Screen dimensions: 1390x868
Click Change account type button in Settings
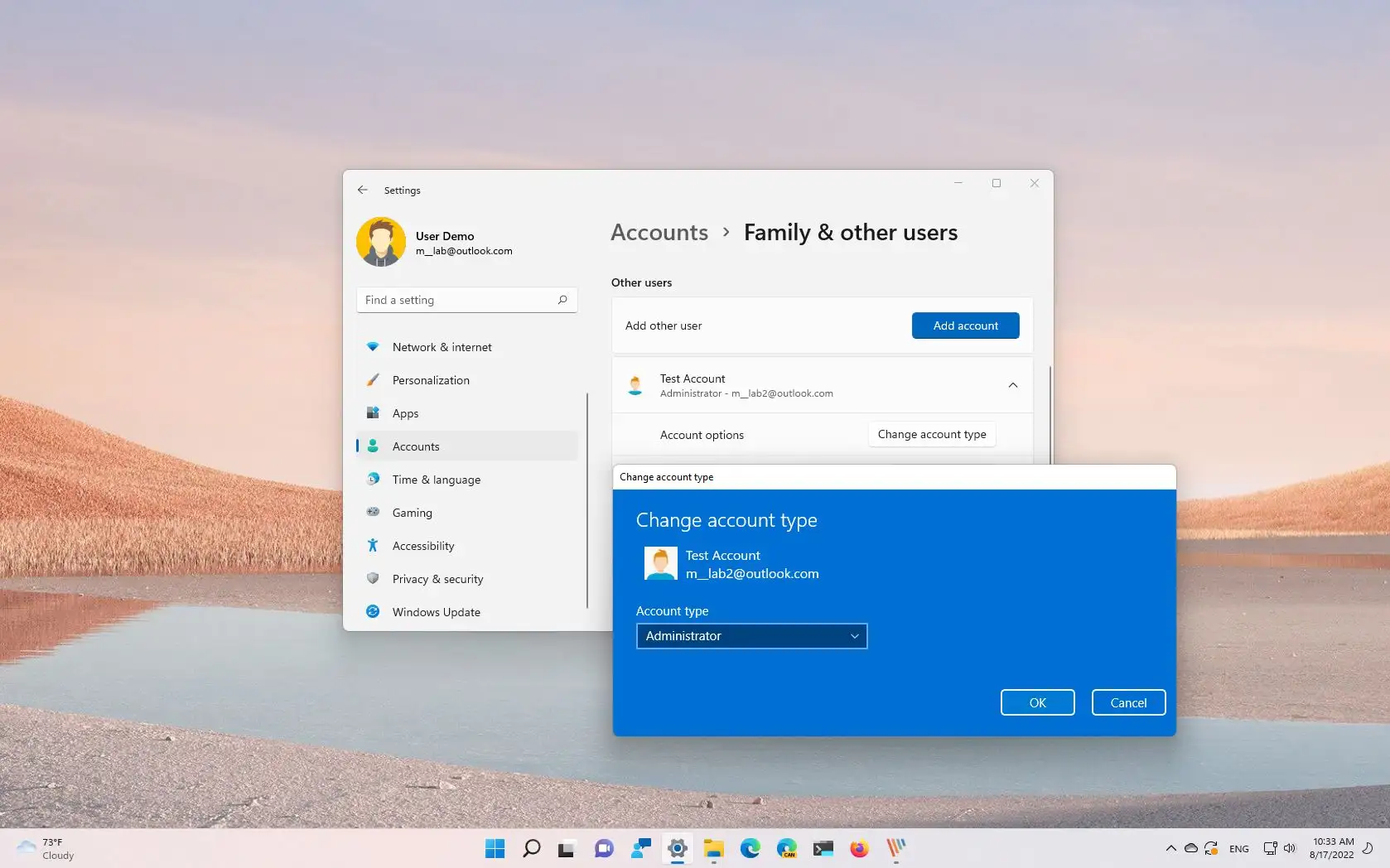point(932,434)
